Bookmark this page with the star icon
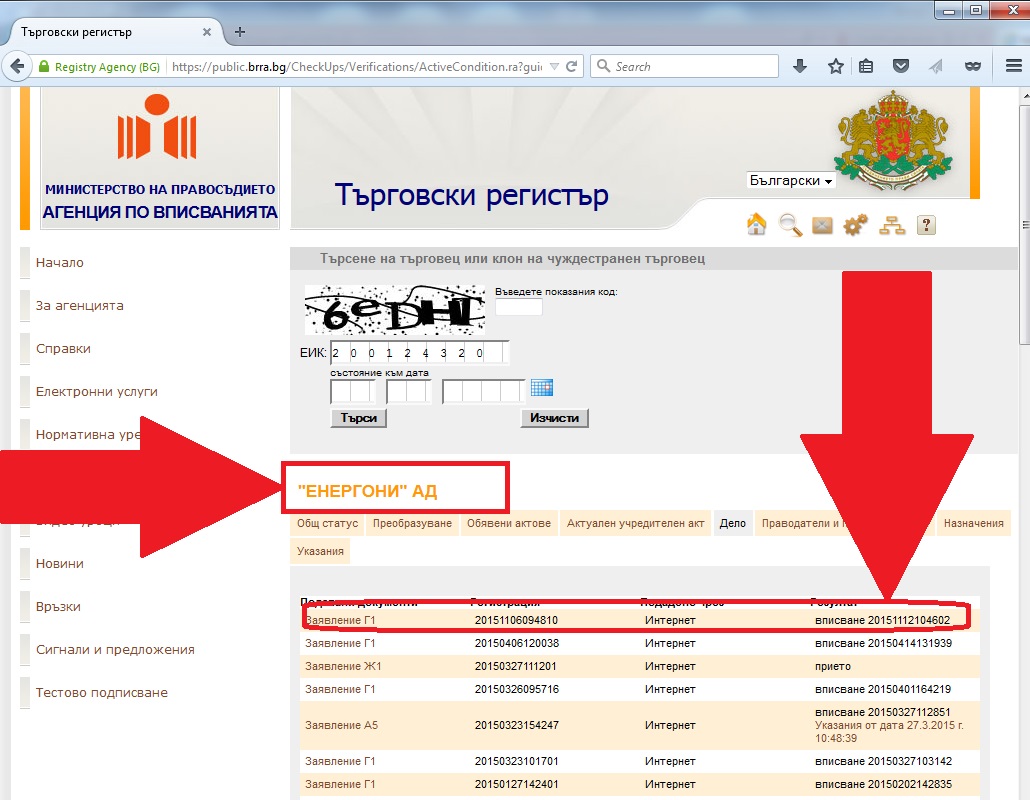 (x=835, y=66)
